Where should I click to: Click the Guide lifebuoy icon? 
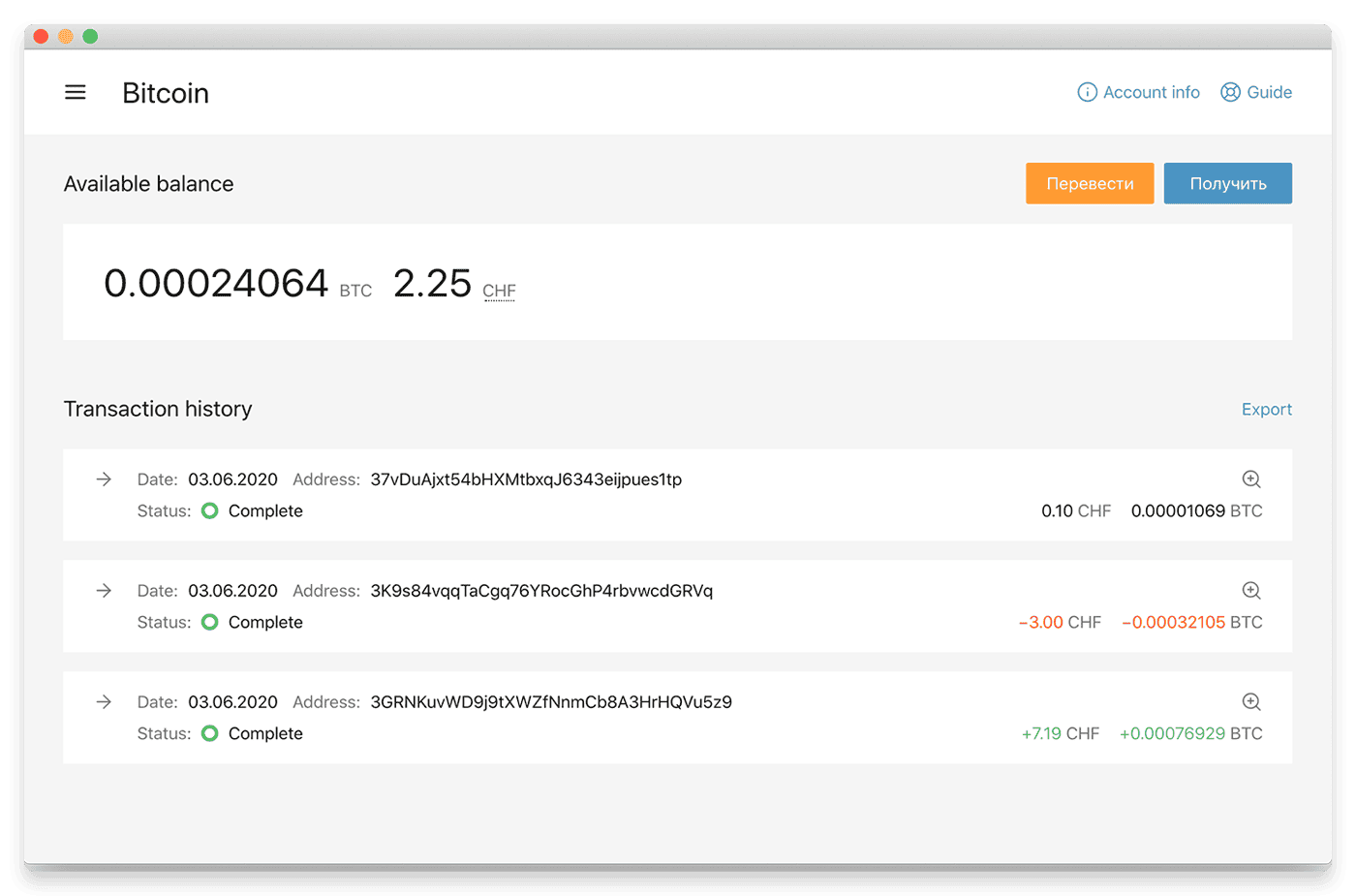point(1230,92)
